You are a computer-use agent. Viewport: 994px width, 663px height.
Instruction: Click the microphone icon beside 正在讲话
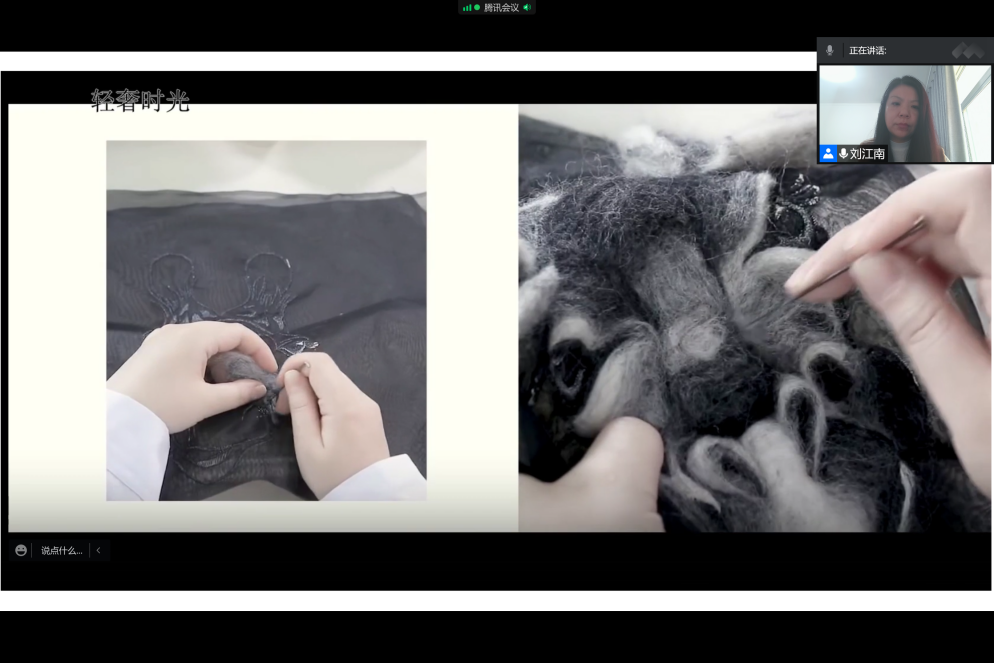point(829,50)
